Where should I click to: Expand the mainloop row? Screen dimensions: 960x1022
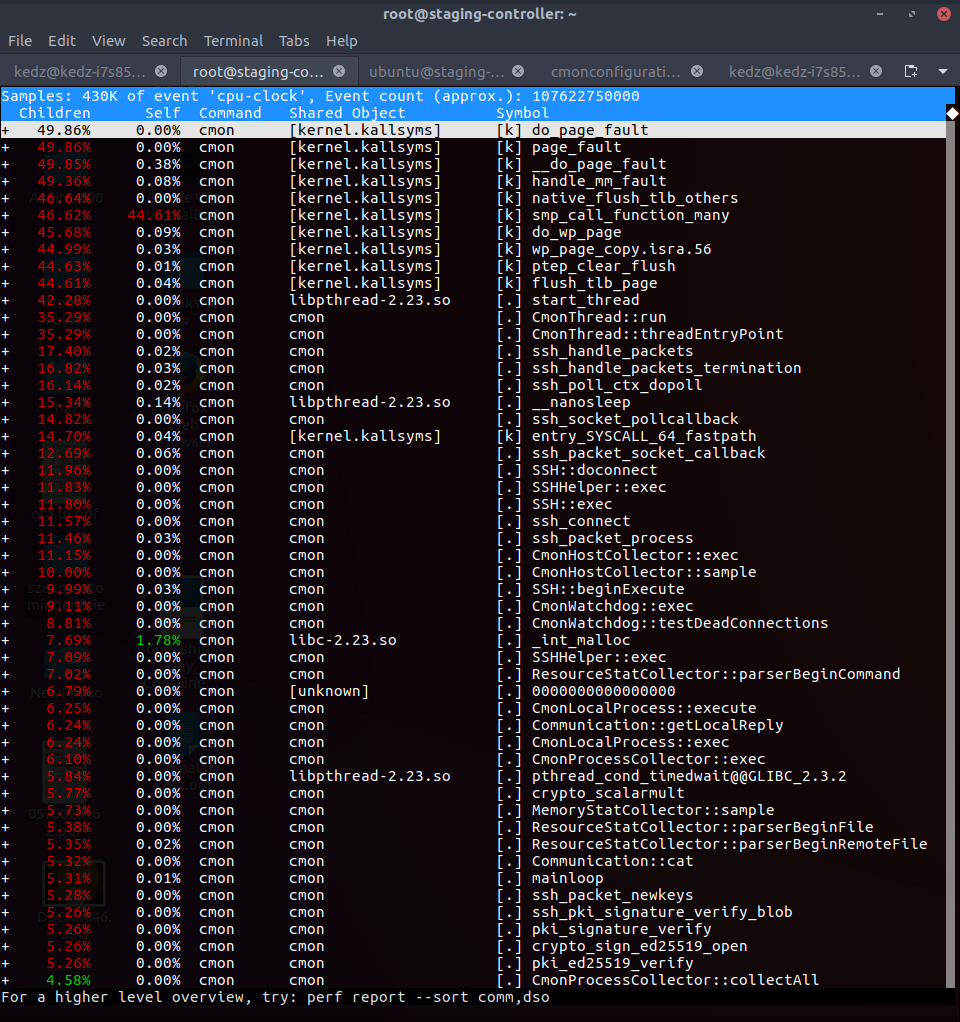[5, 879]
